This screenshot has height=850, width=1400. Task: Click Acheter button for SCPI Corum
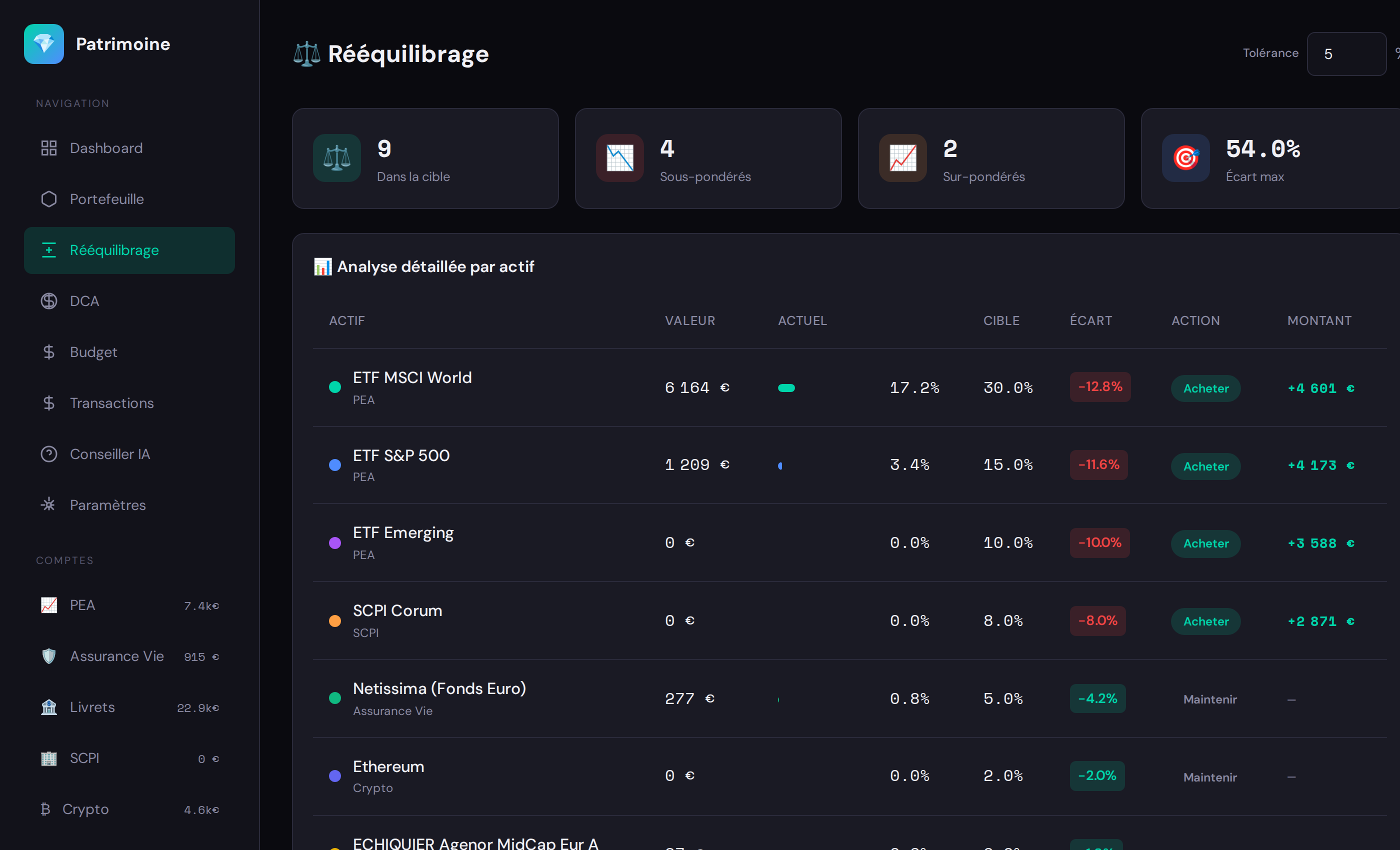click(1205, 621)
